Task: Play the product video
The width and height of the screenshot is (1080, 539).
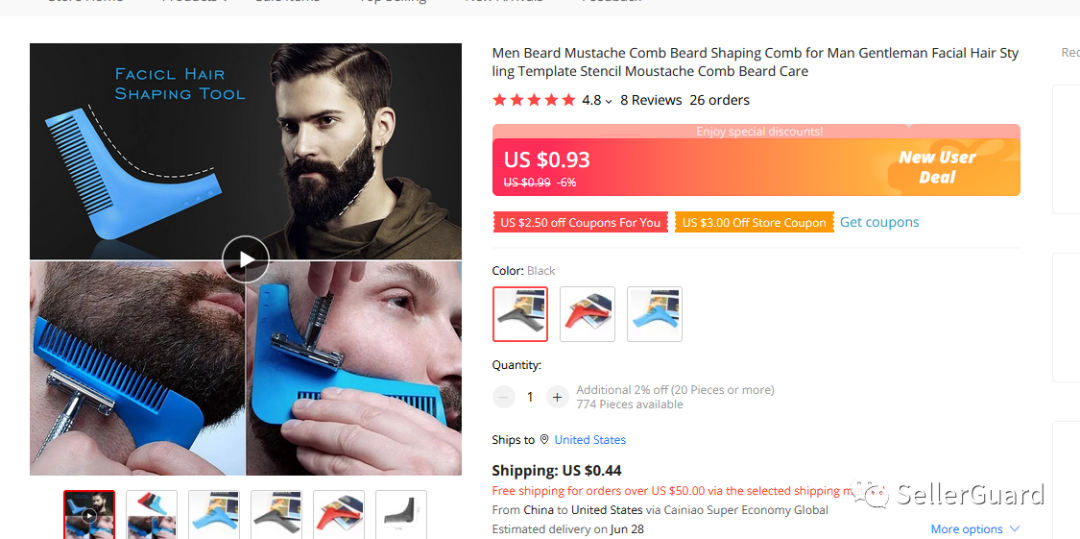Action: [245, 259]
